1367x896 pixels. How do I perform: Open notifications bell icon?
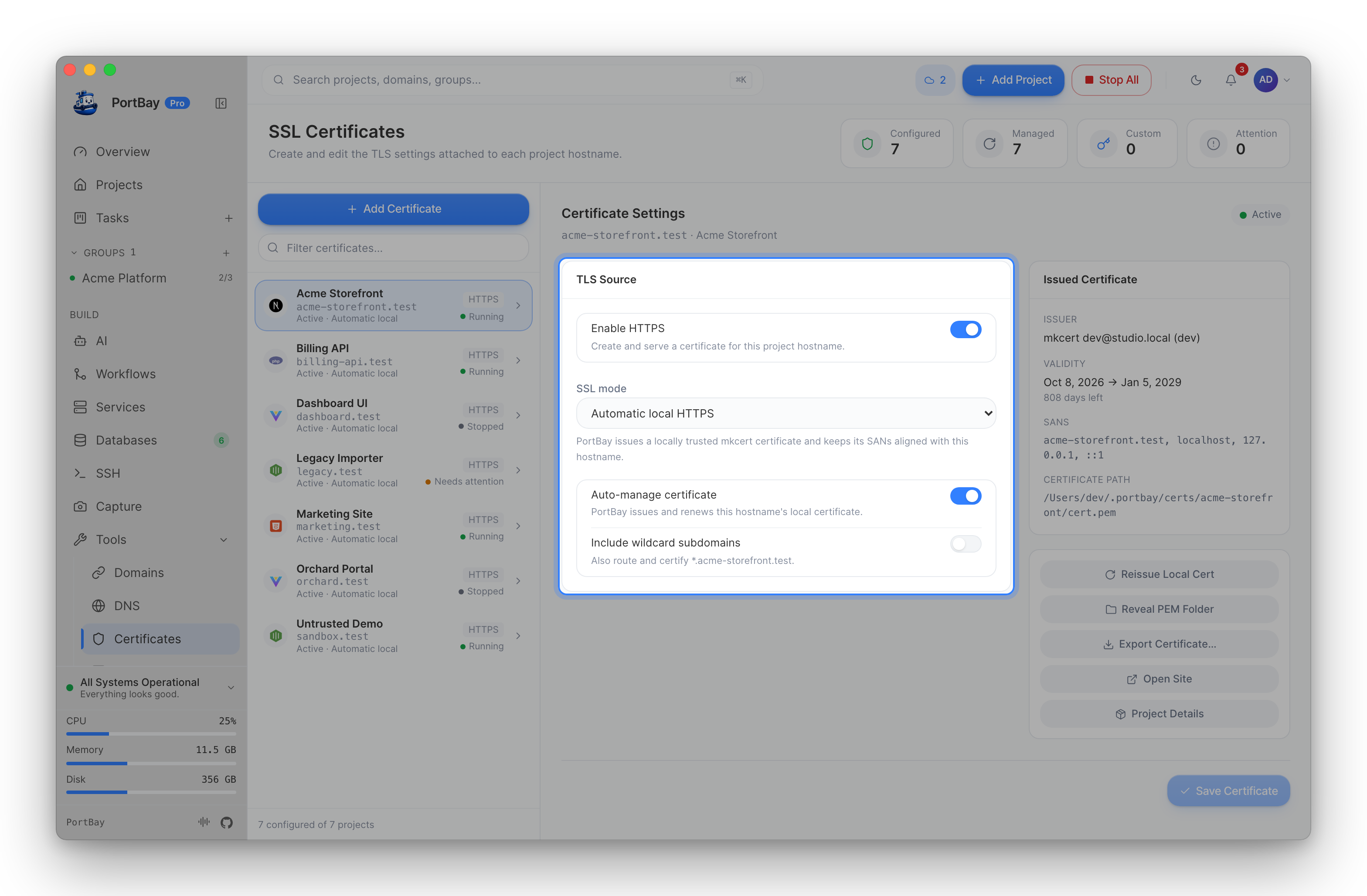click(1231, 80)
